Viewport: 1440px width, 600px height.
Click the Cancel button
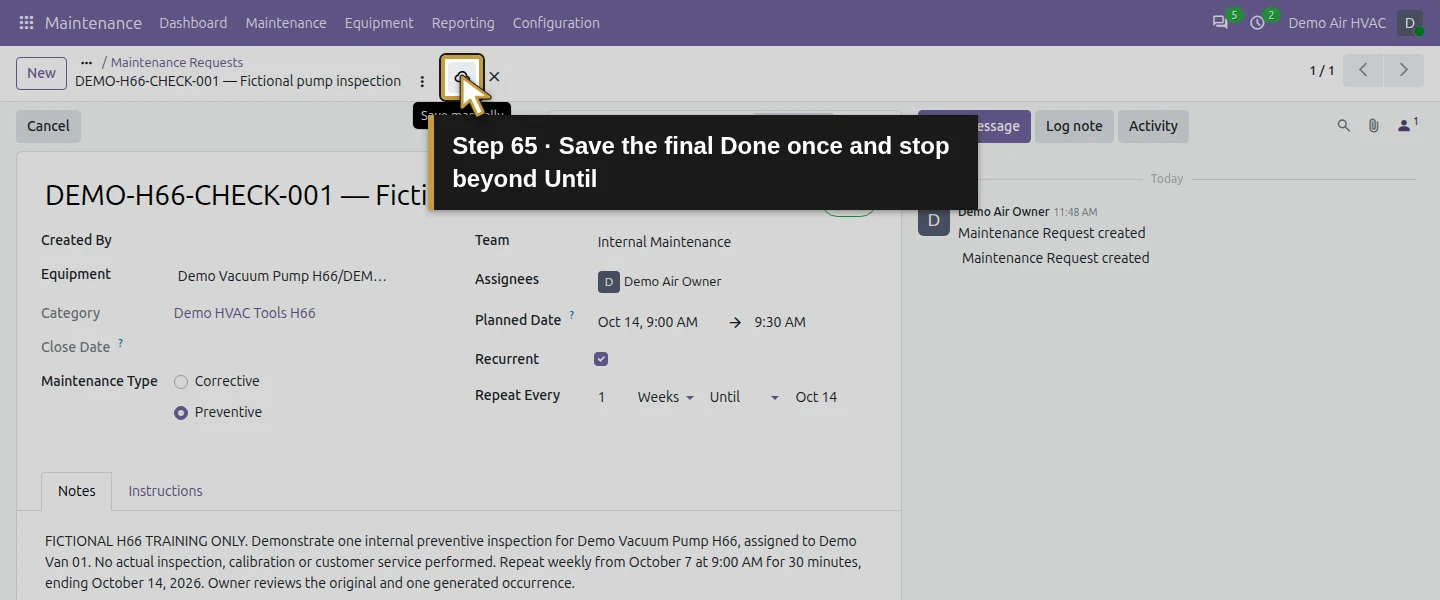click(x=48, y=126)
